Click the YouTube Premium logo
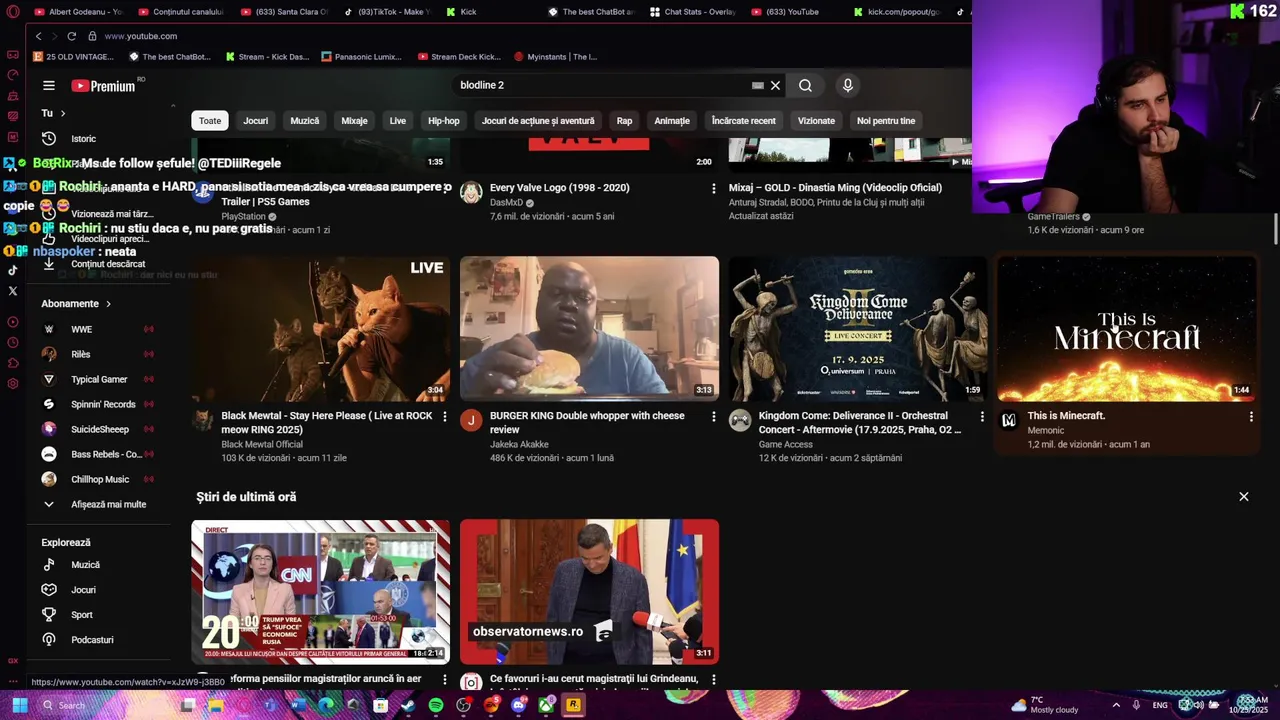1280x720 pixels. pyautogui.click(x=103, y=86)
